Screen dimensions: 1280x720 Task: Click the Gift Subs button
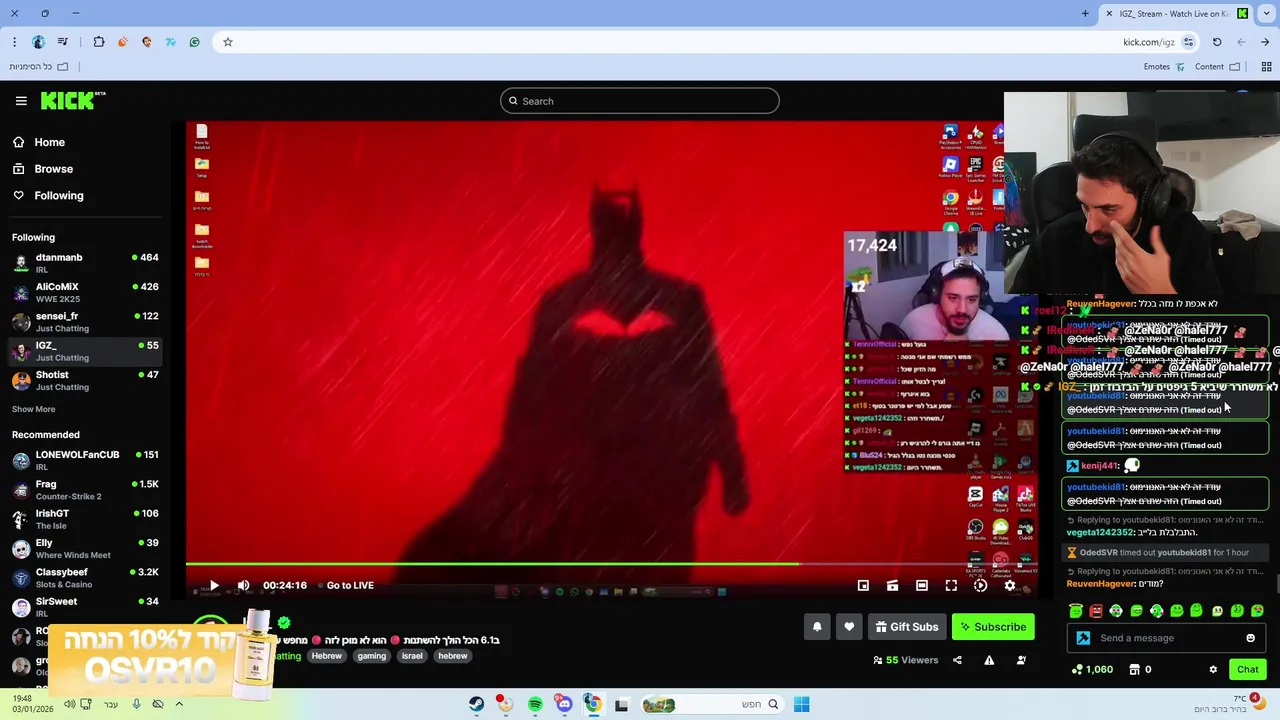tap(907, 627)
